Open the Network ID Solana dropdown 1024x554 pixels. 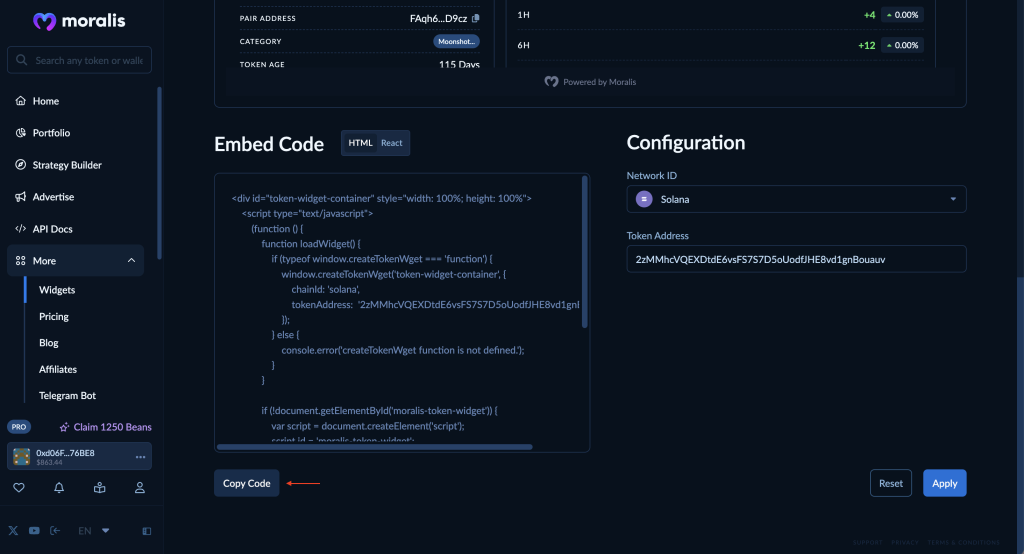[796, 199]
